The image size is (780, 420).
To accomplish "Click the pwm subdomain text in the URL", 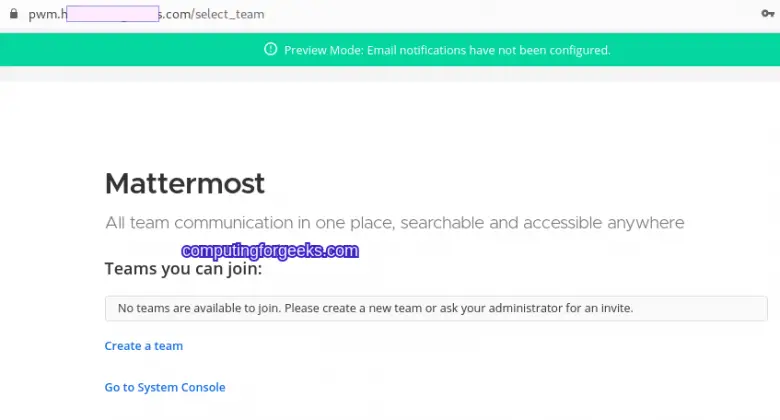I will click(x=41, y=15).
